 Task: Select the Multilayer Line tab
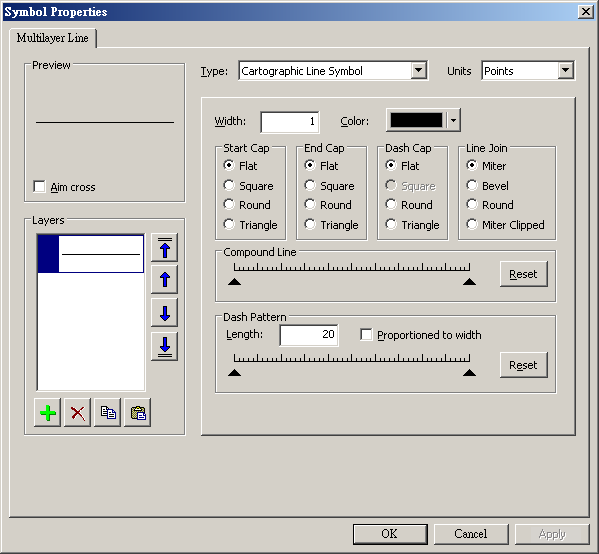[x=52, y=38]
